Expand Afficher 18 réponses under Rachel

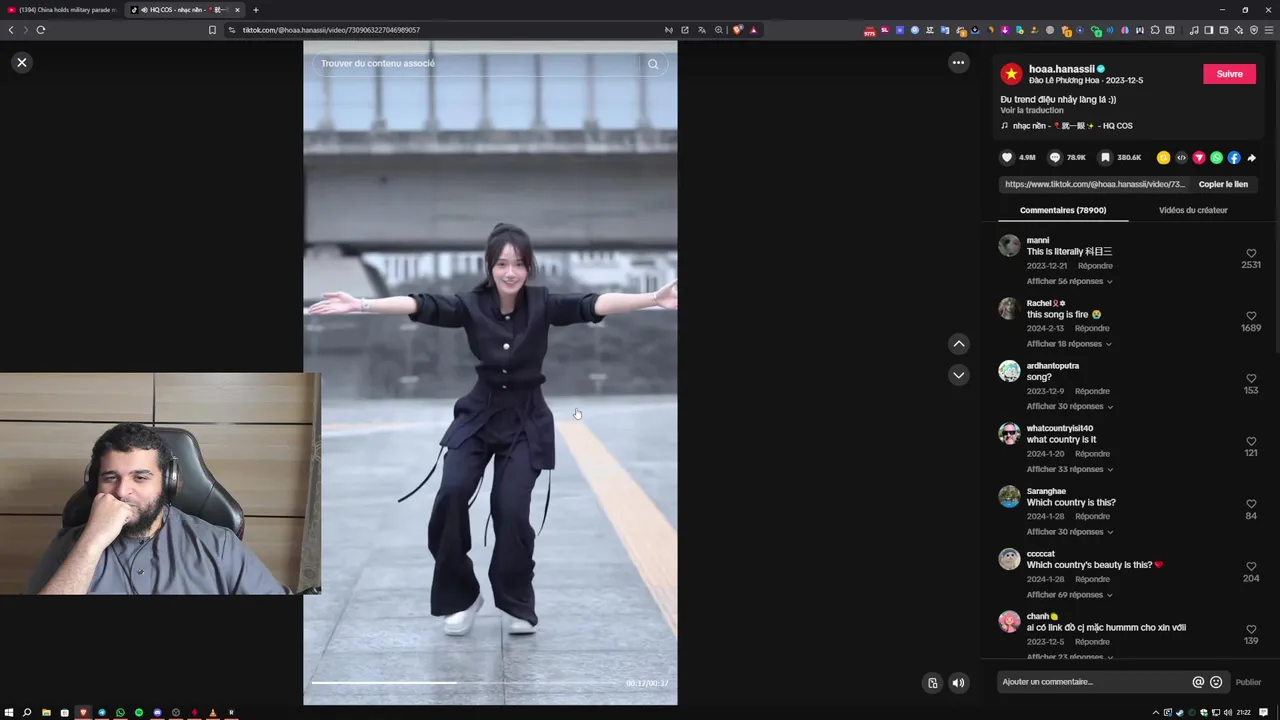pyautogui.click(x=1069, y=344)
